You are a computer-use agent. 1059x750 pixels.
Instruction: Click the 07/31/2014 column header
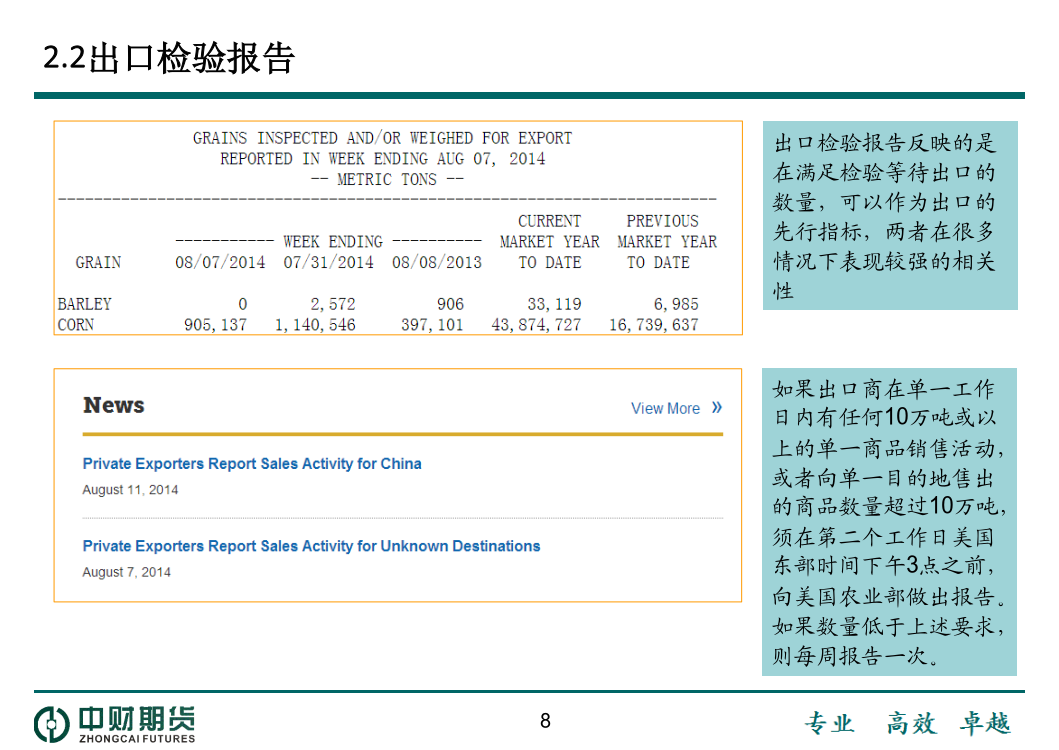328,263
